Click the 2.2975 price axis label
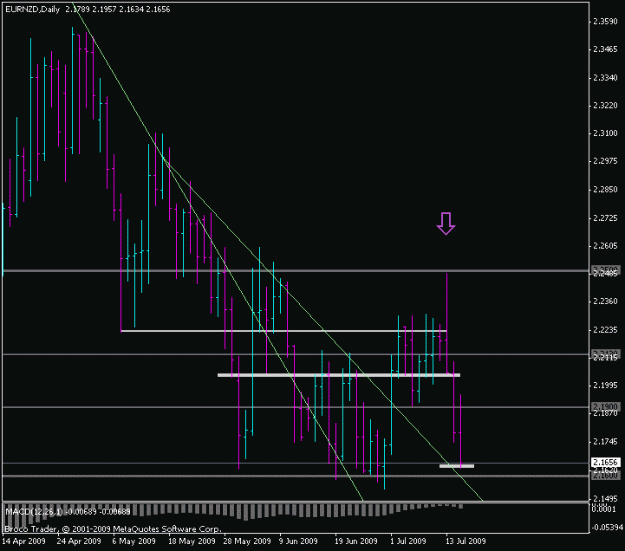 pyautogui.click(x=605, y=161)
